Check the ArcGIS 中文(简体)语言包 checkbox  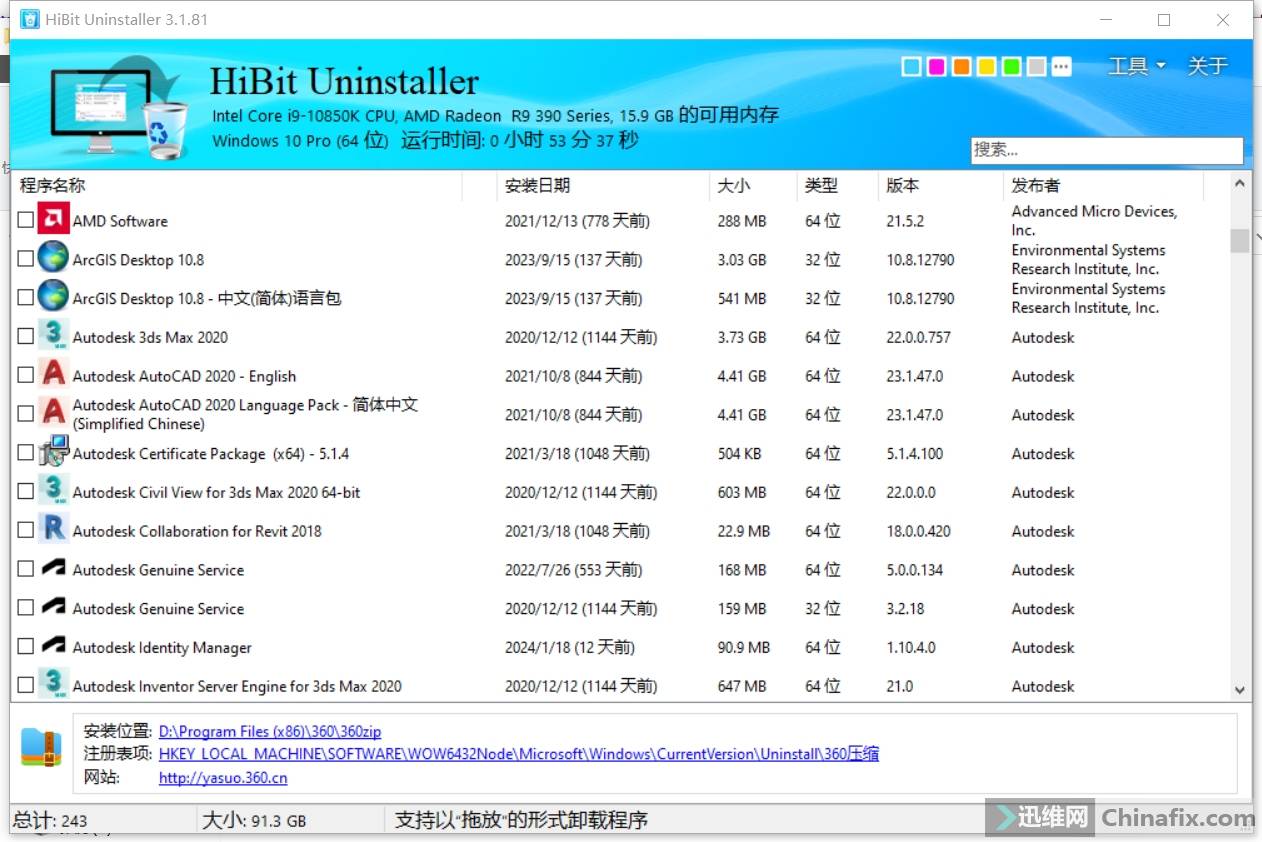coord(26,297)
